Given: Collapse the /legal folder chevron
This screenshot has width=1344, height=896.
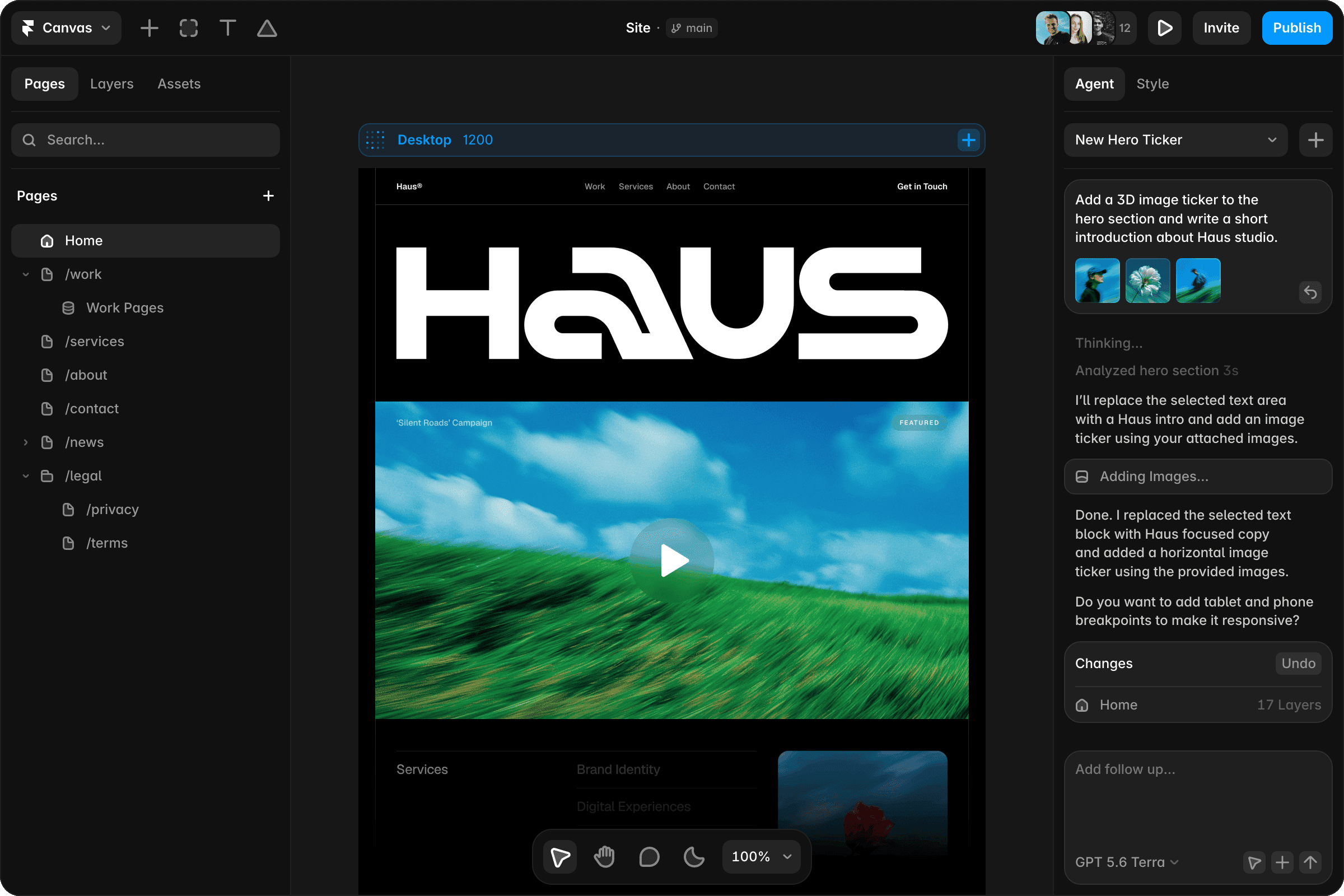Looking at the screenshot, I should coord(26,476).
